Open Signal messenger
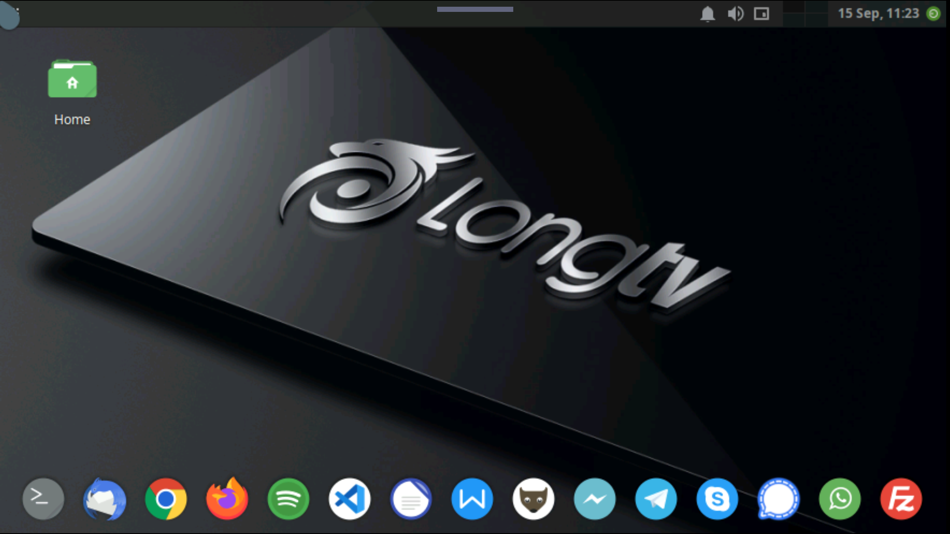Viewport: 950px width, 534px height. click(x=779, y=499)
